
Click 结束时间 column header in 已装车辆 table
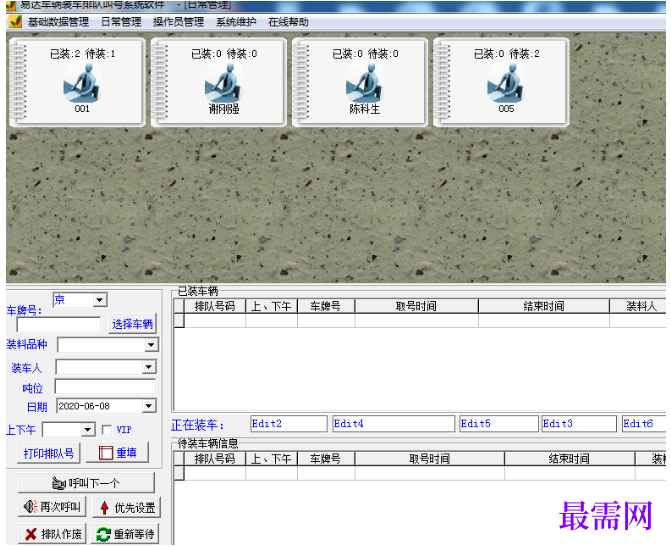544,306
